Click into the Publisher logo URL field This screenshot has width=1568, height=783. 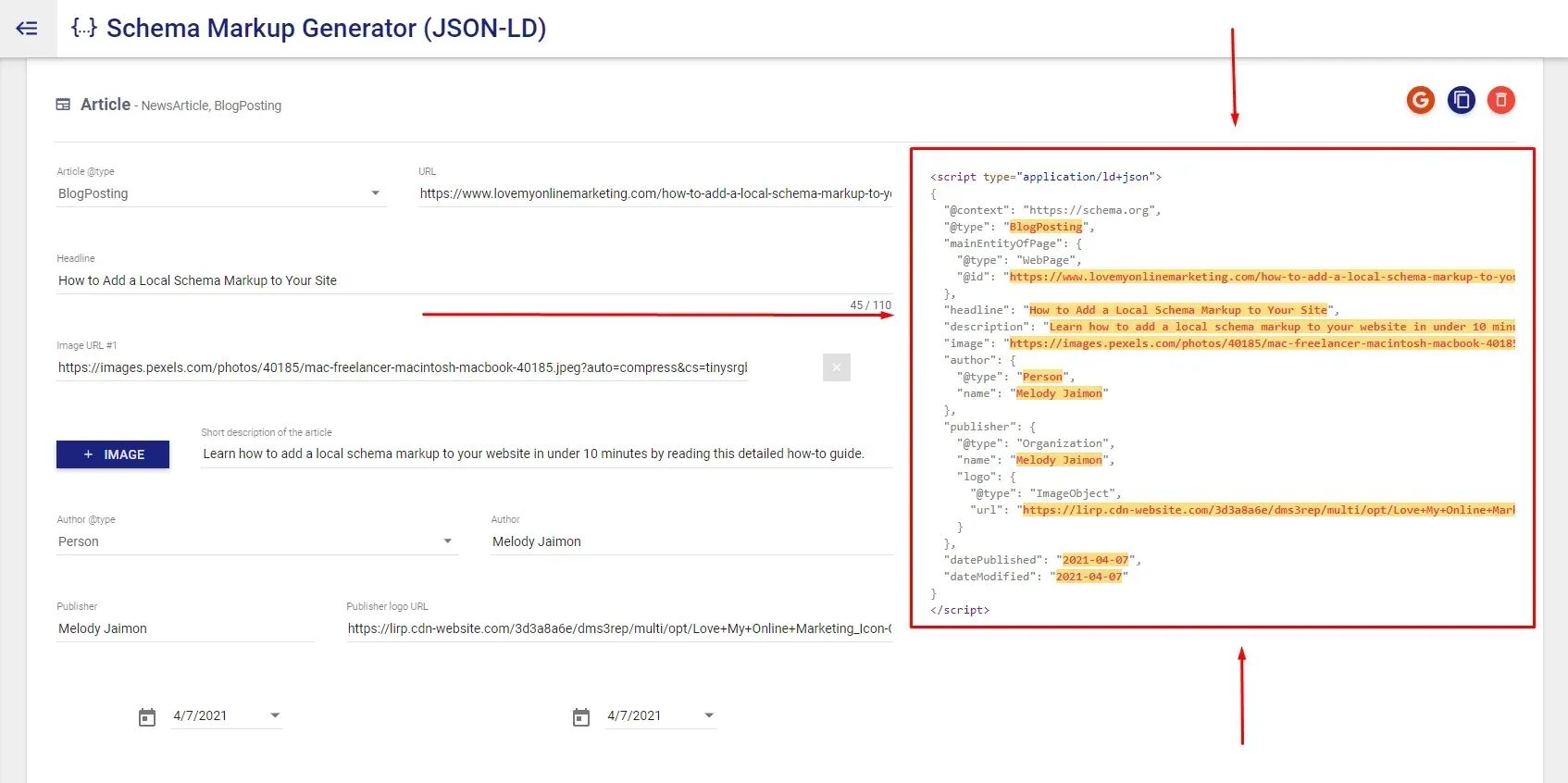click(x=619, y=628)
